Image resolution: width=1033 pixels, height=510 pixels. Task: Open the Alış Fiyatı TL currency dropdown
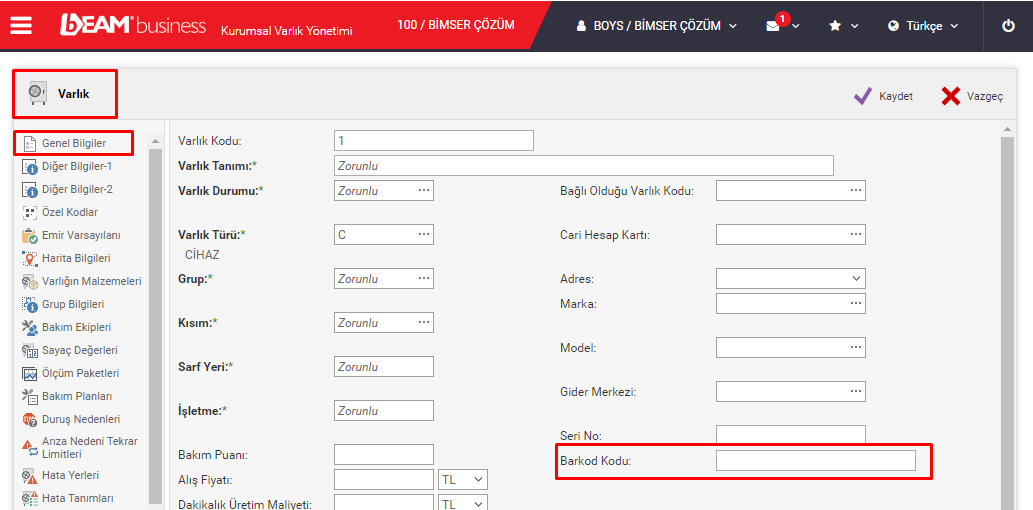(x=463, y=480)
